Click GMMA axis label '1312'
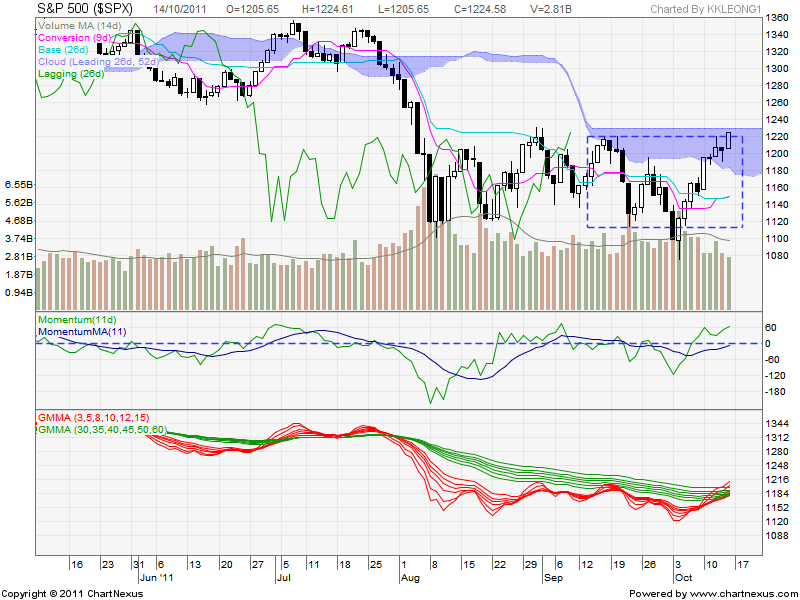 point(777,438)
